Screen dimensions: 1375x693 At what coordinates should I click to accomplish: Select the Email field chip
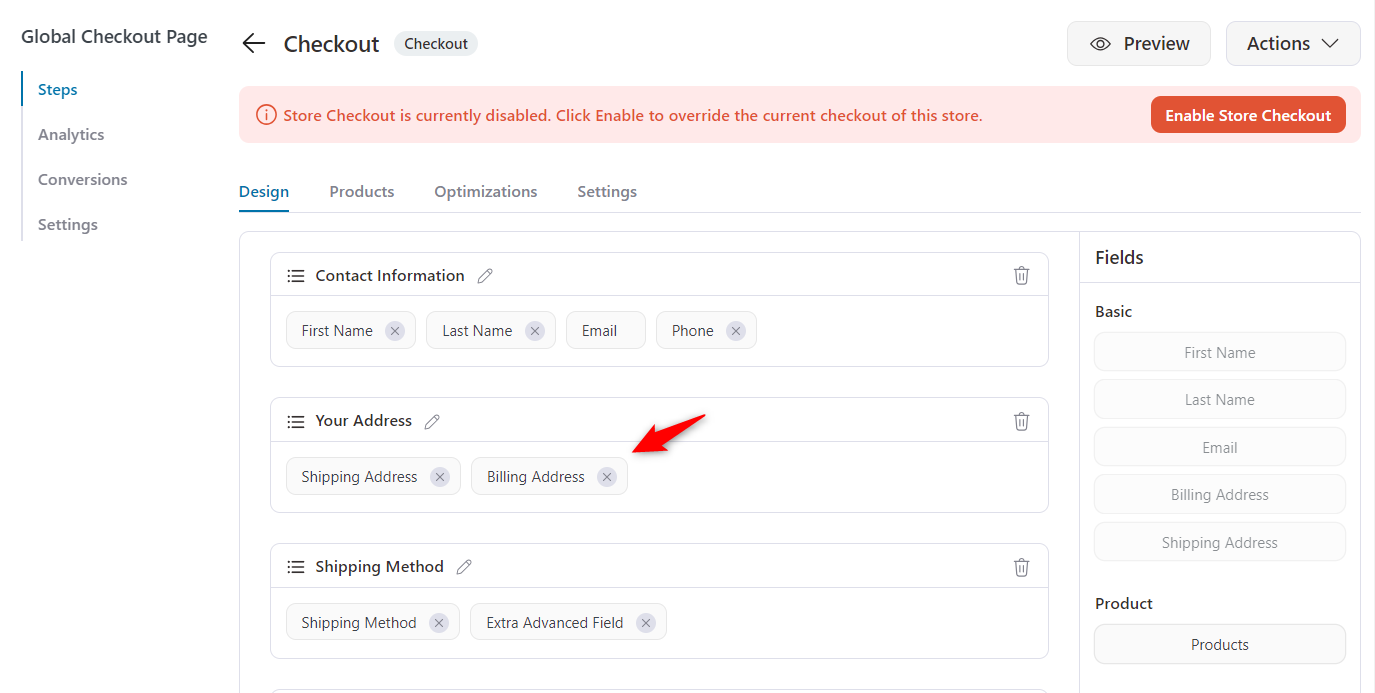(606, 331)
